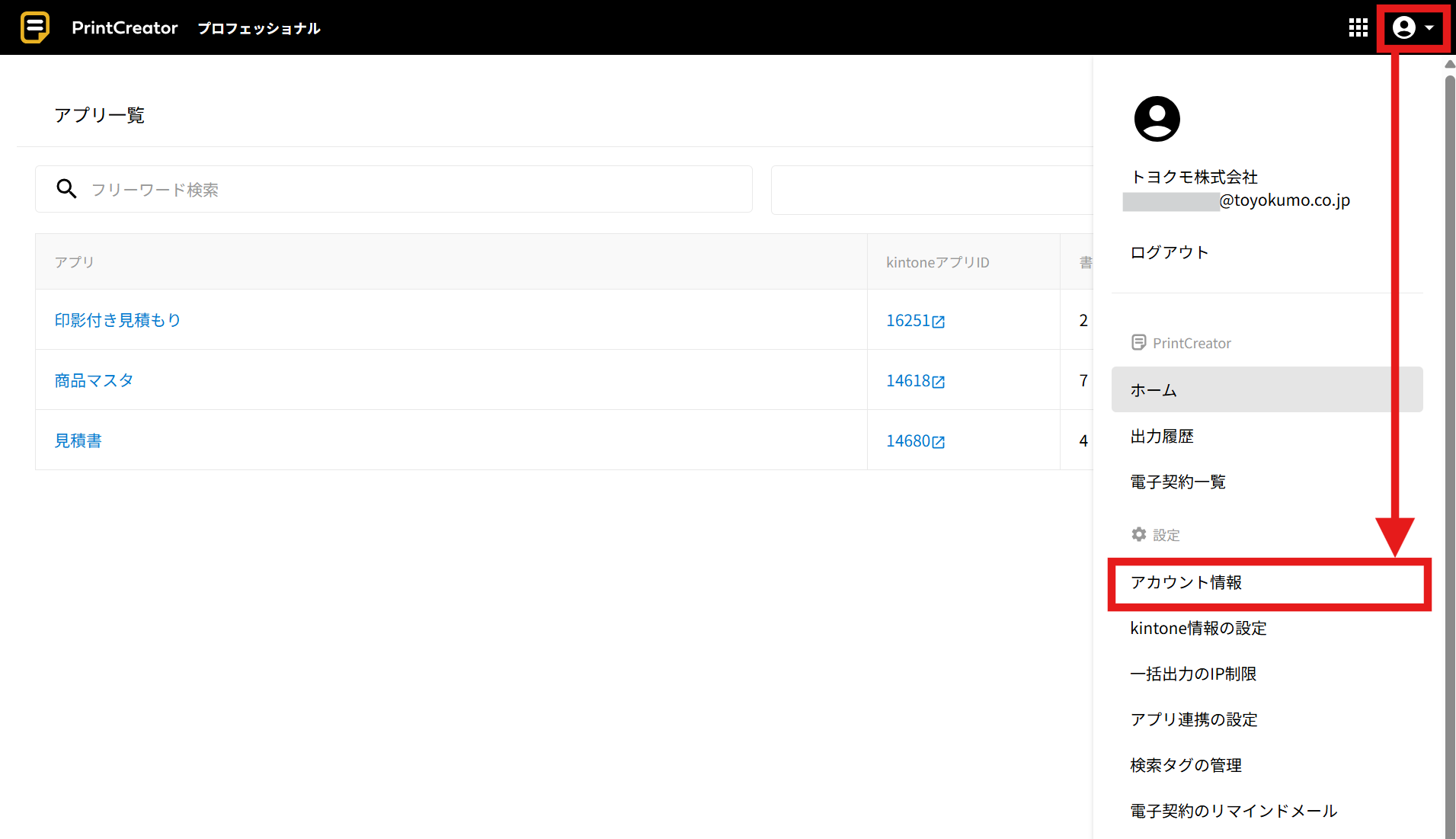Open 検索タグの管理 menu item
The width and height of the screenshot is (1456, 839).
[x=1267, y=765]
